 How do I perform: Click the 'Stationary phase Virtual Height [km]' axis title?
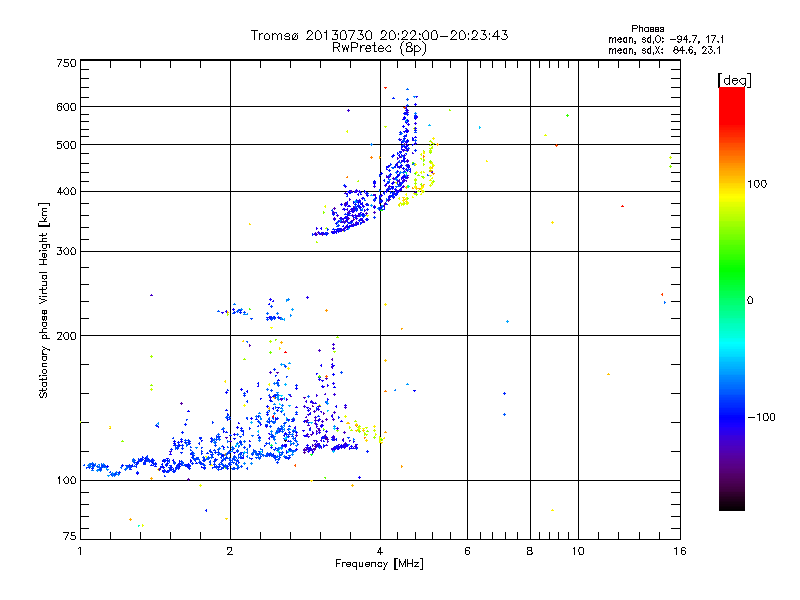click(43, 300)
